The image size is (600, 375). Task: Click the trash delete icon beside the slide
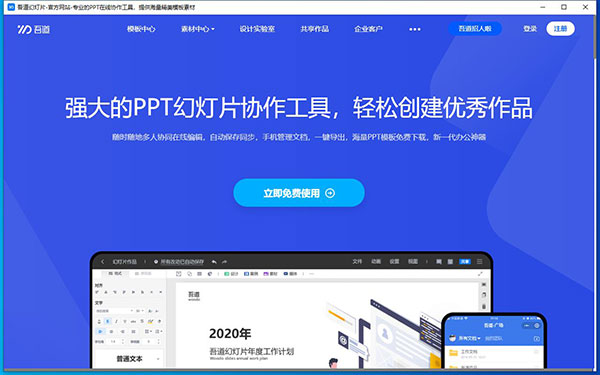pyautogui.click(x=484, y=307)
